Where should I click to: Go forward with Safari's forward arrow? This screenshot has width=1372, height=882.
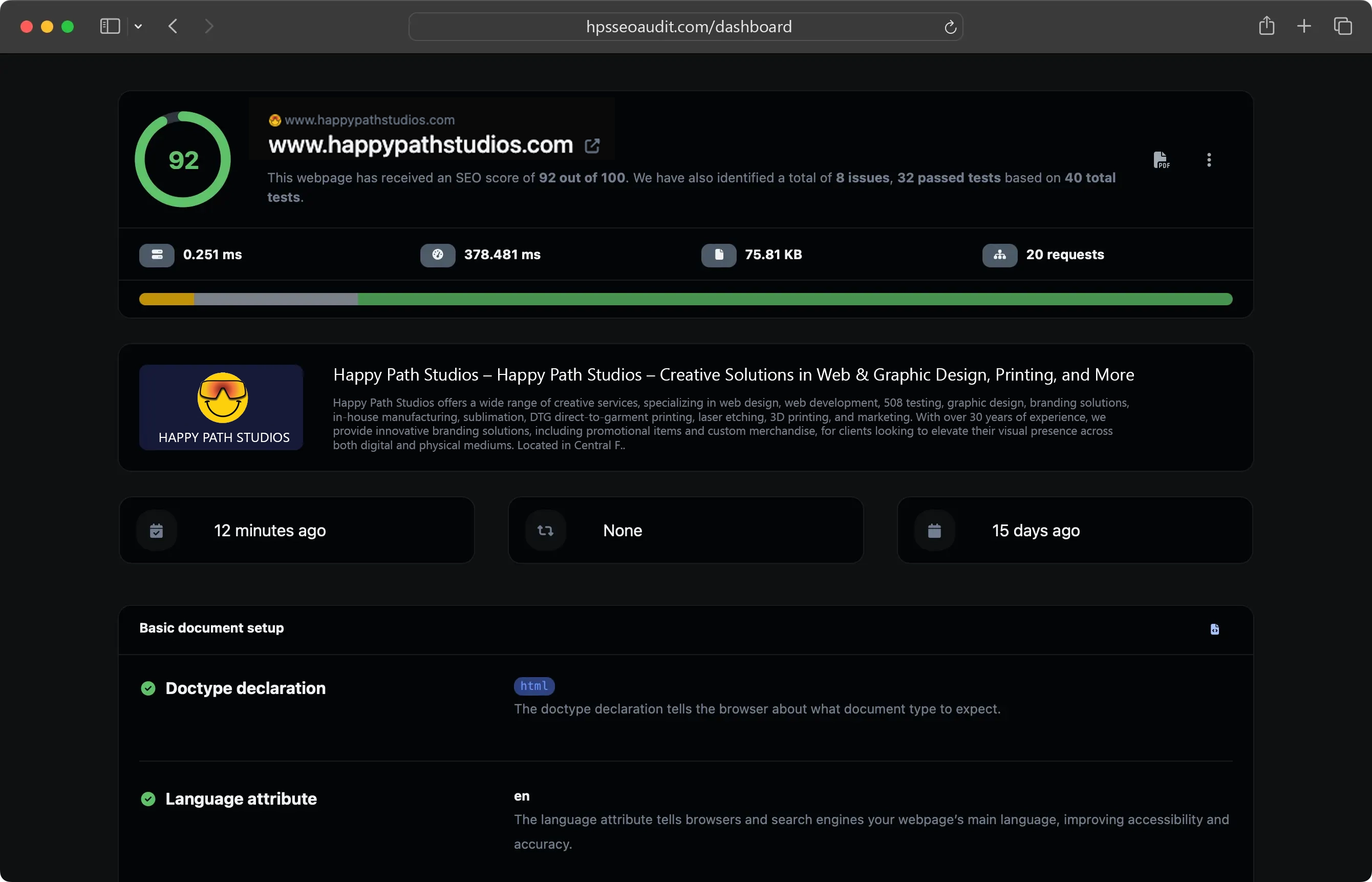click(x=209, y=26)
